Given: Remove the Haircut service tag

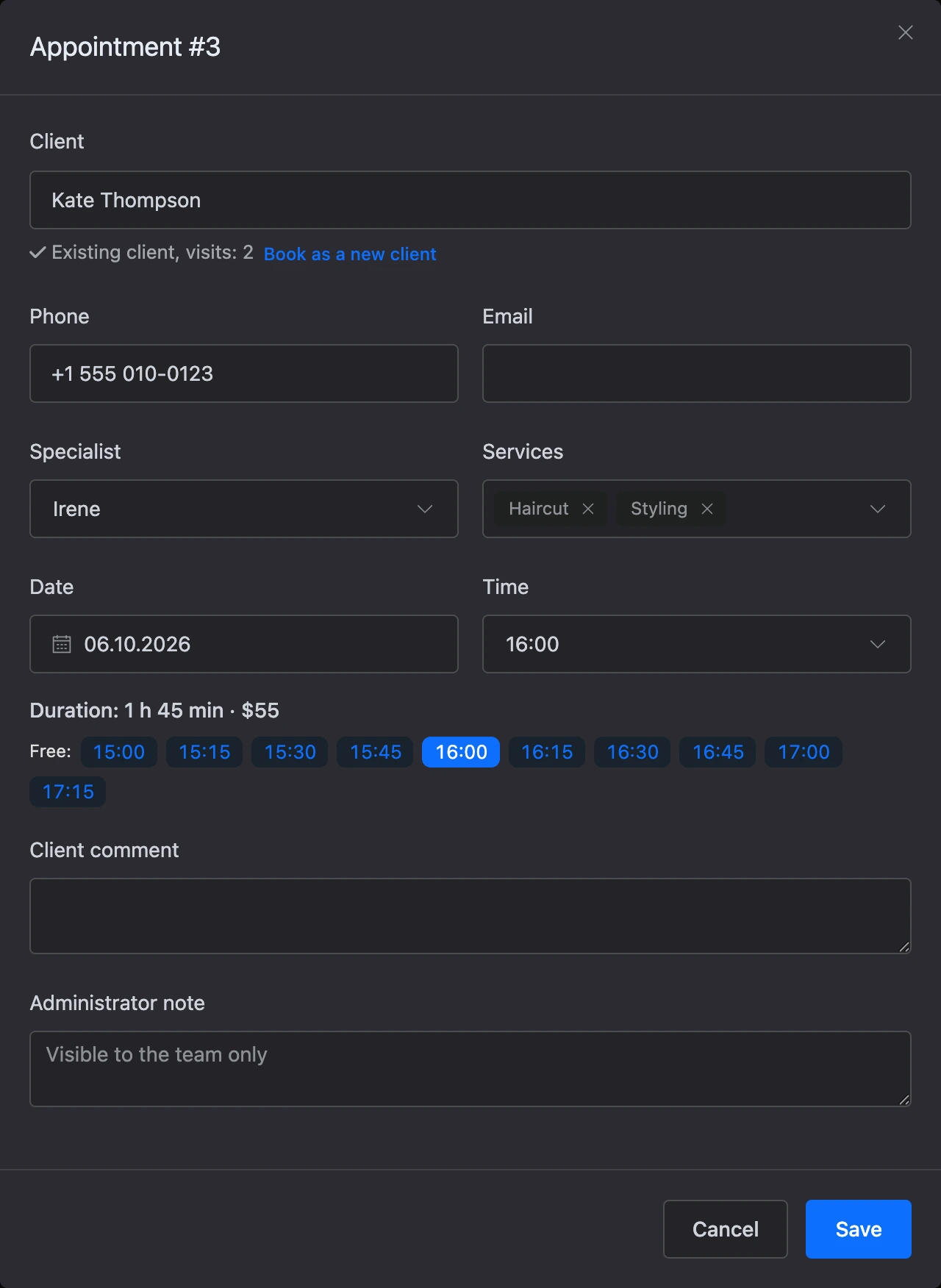Looking at the screenshot, I should [588, 509].
